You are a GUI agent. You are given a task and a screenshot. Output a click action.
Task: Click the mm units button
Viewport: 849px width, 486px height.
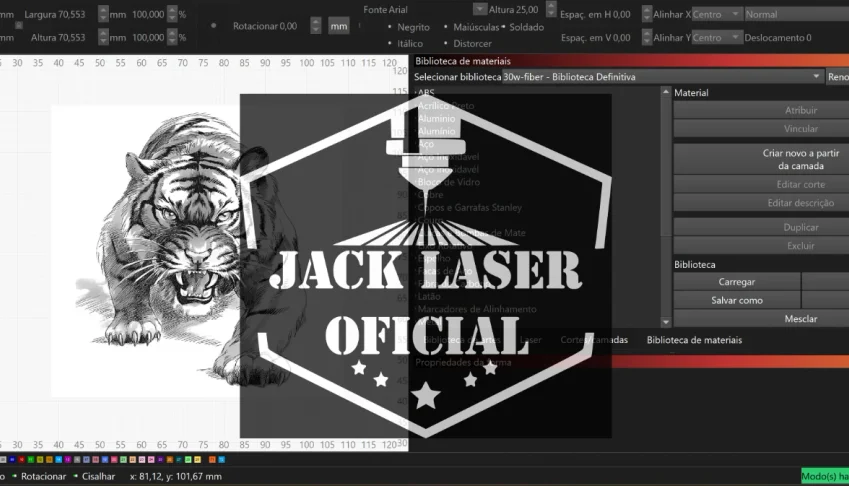click(x=339, y=26)
